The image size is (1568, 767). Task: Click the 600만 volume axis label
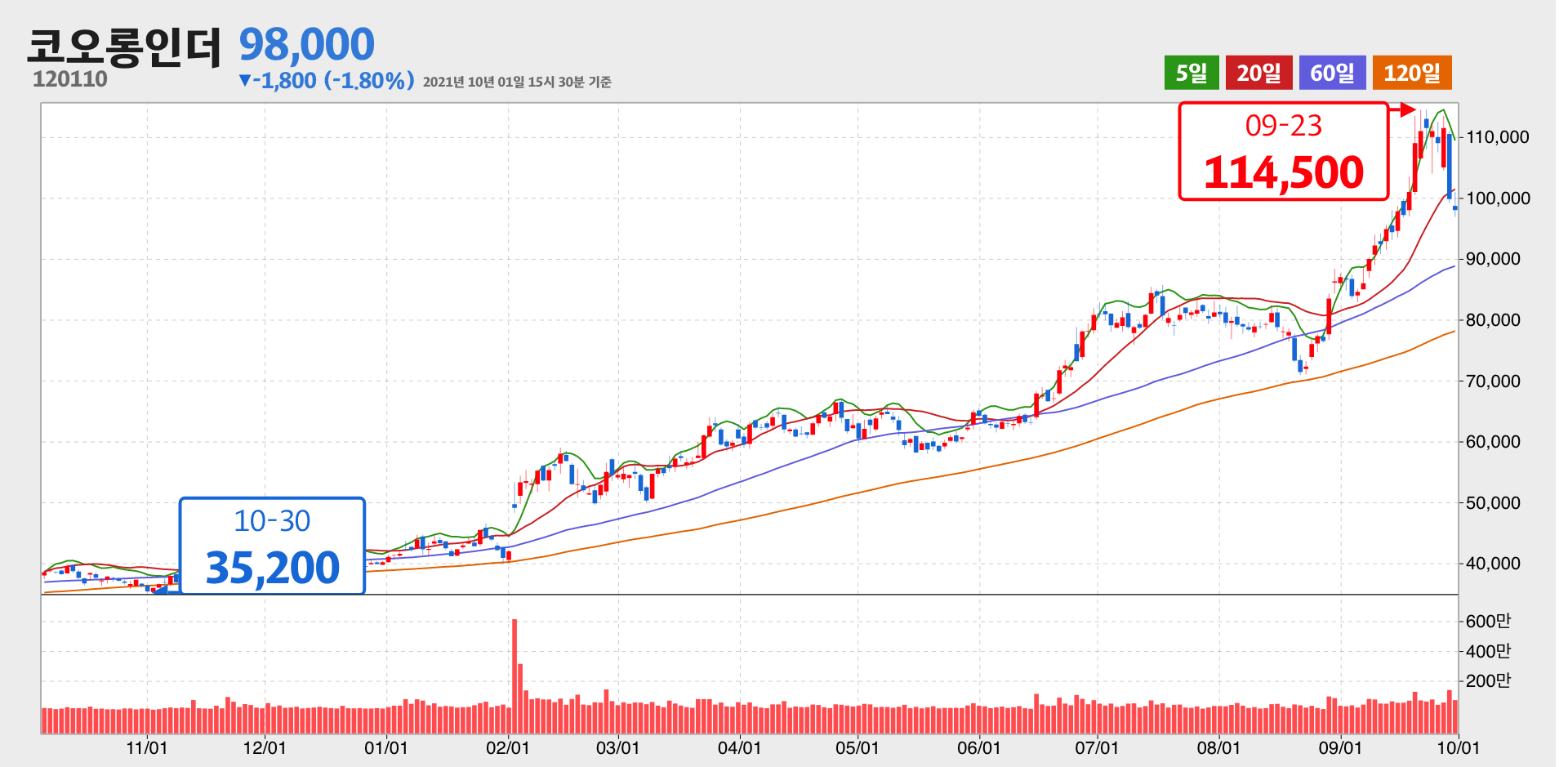tap(1488, 622)
